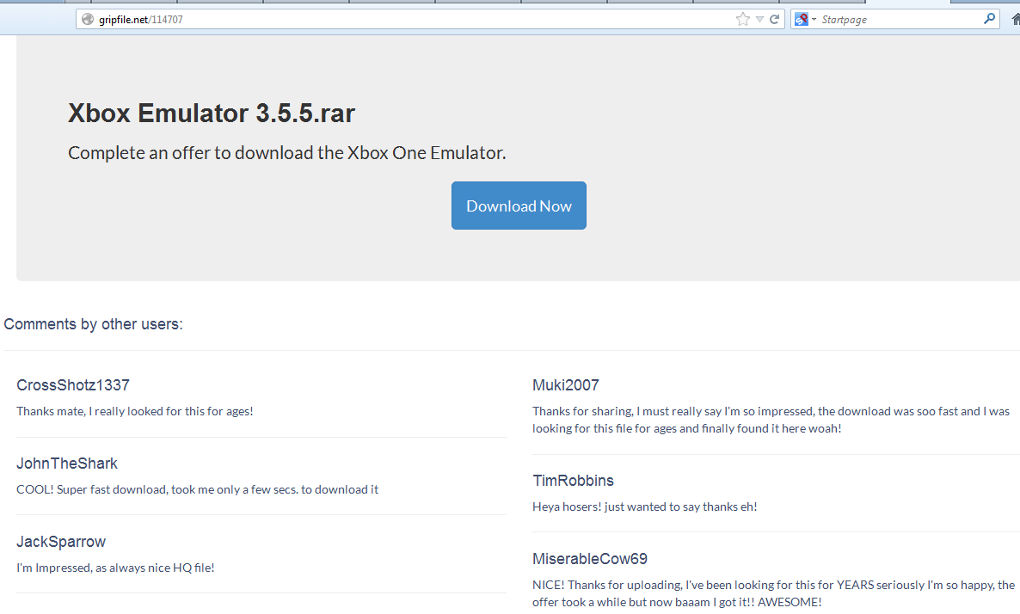Image resolution: width=1020 pixels, height=614 pixels.
Task: Click the NICE! Thanks for uploading comment
Action: coord(773,593)
